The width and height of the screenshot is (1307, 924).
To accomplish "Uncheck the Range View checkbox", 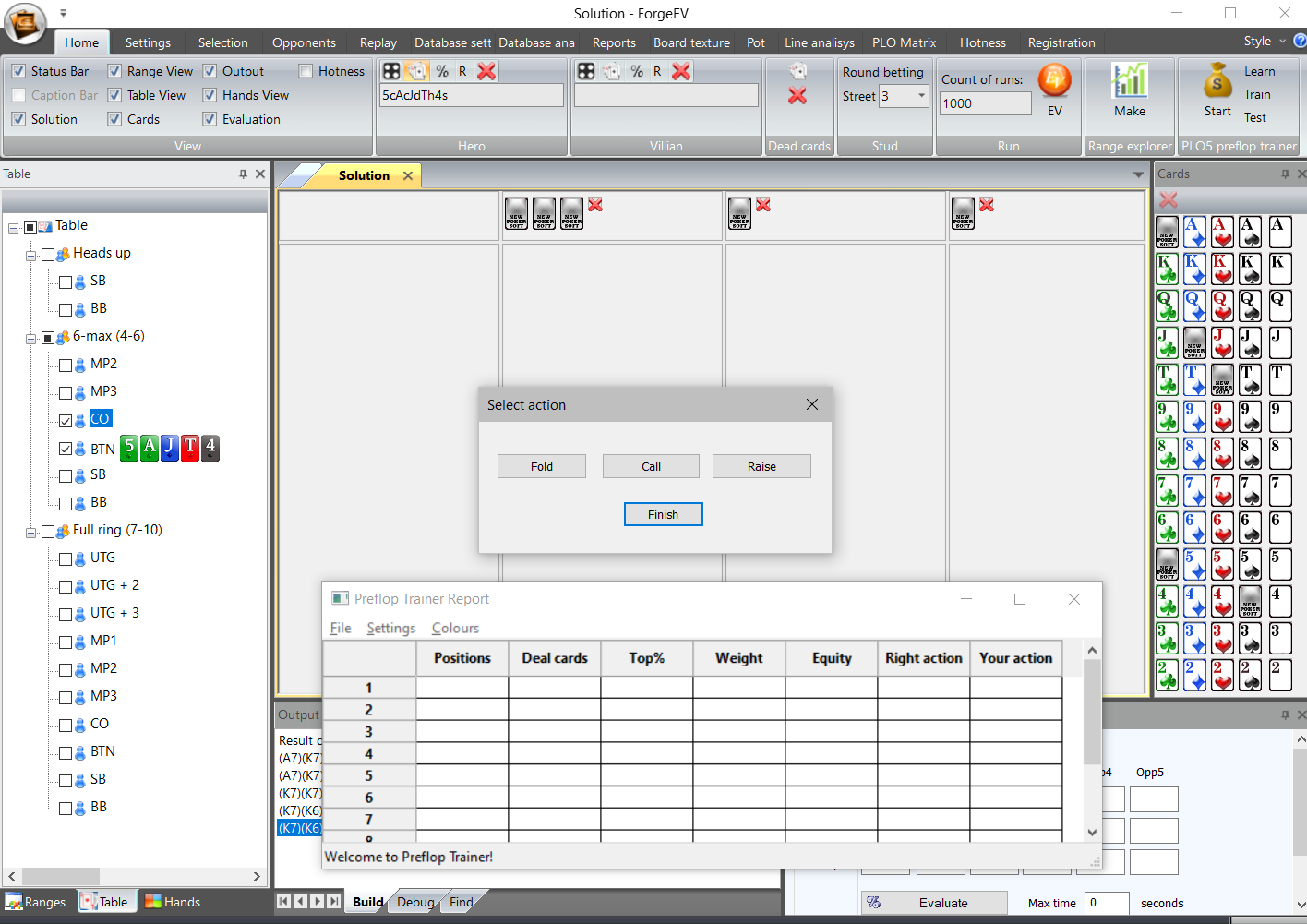I will pyautogui.click(x=114, y=71).
